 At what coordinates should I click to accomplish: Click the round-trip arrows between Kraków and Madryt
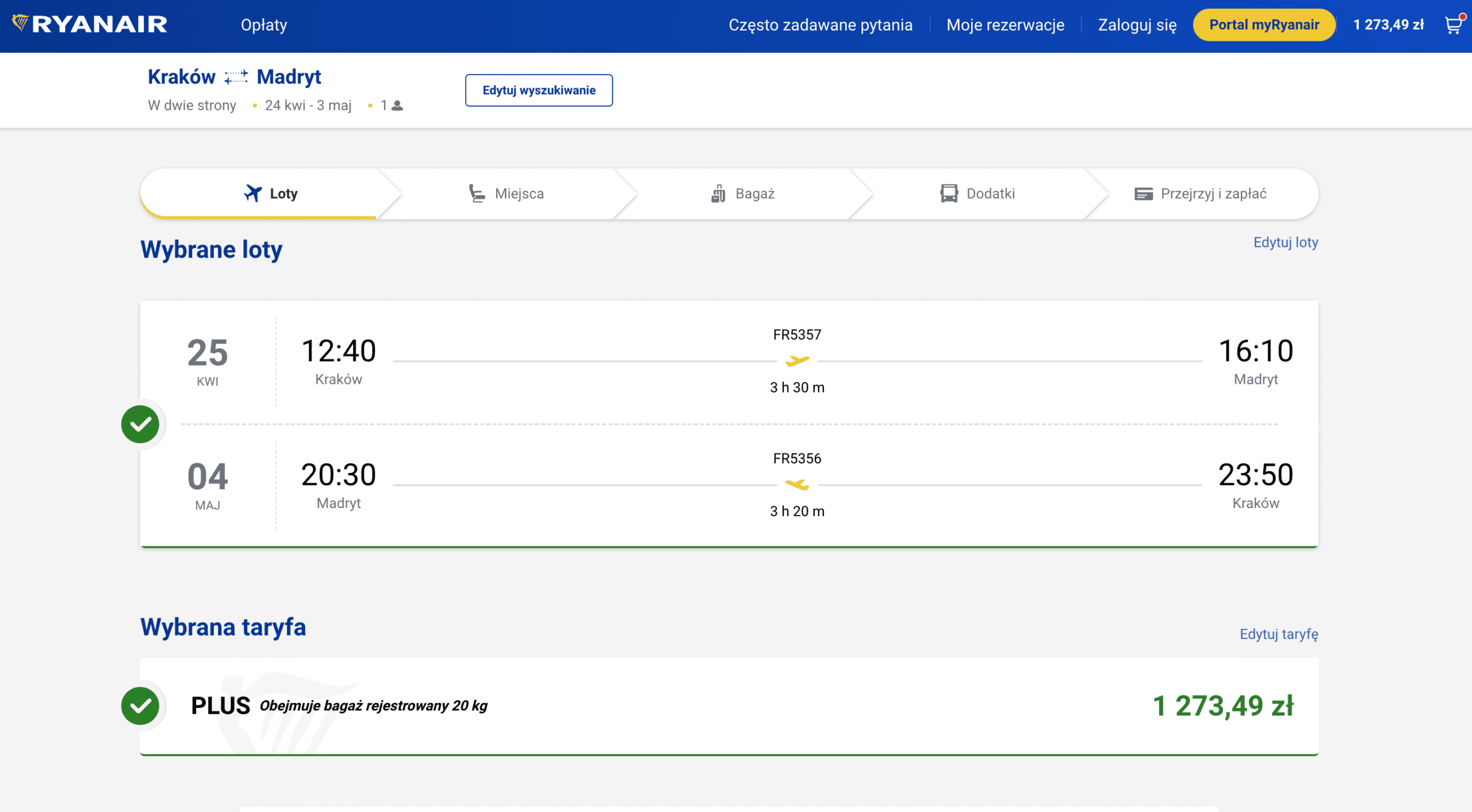pyautogui.click(x=236, y=77)
